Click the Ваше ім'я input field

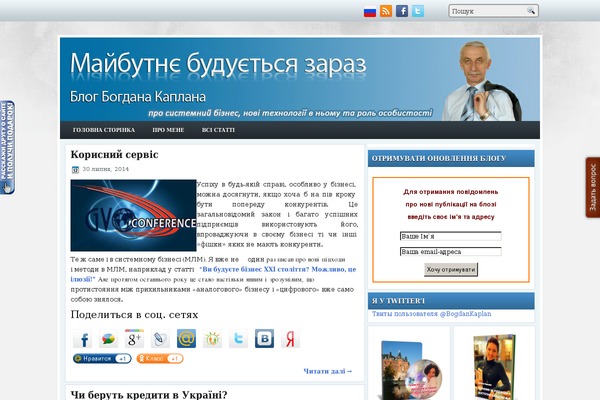coord(451,236)
